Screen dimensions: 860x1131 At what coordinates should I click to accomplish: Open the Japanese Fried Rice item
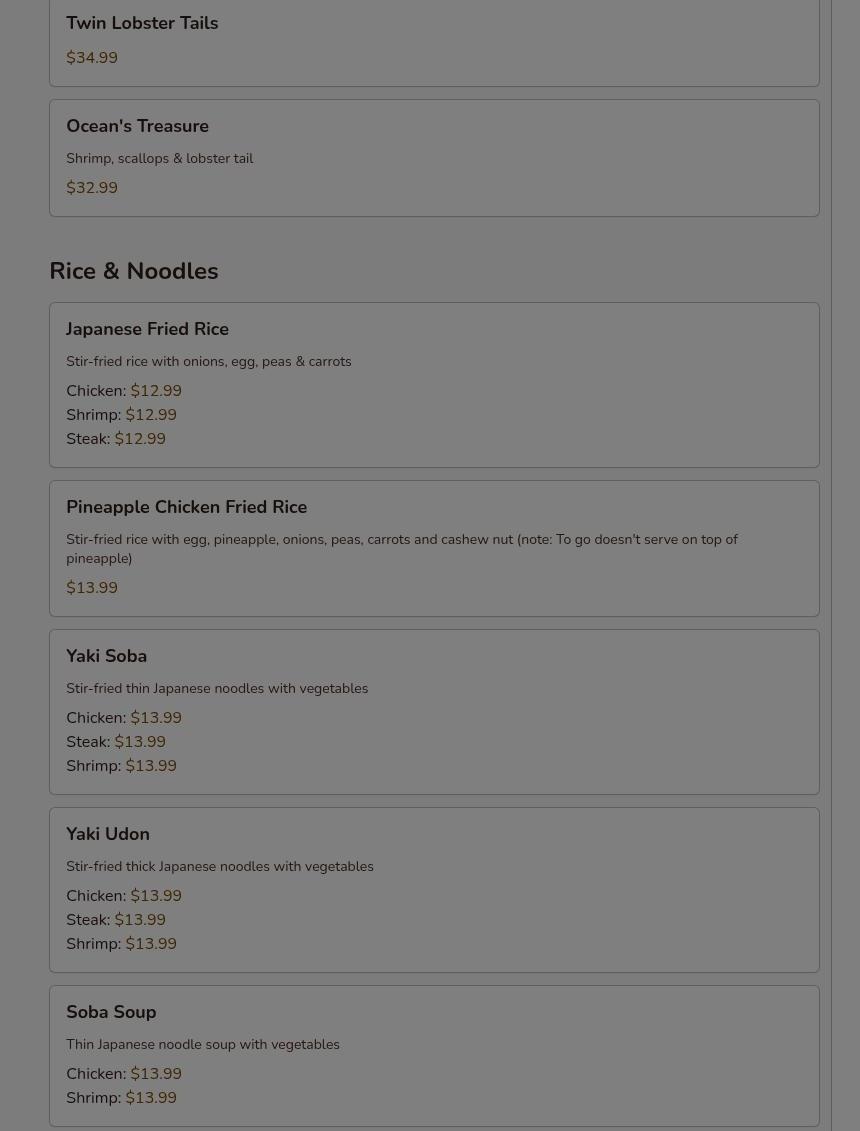pos(147,329)
